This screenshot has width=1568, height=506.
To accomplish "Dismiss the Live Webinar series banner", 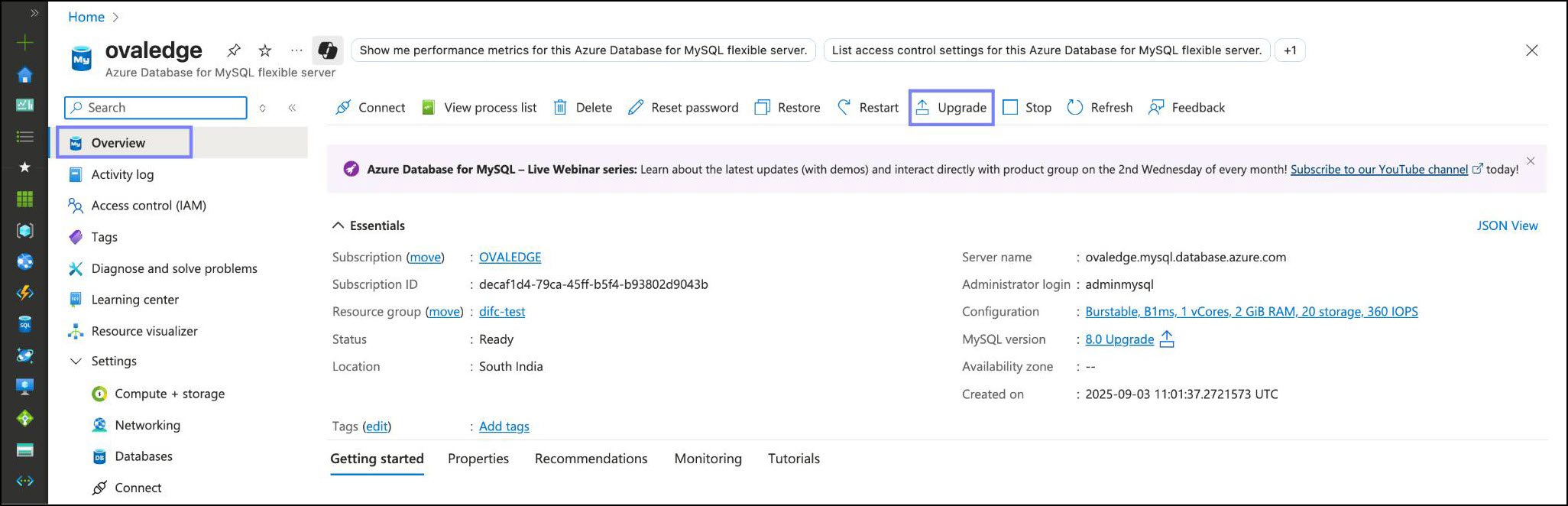I will [1531, 161].
